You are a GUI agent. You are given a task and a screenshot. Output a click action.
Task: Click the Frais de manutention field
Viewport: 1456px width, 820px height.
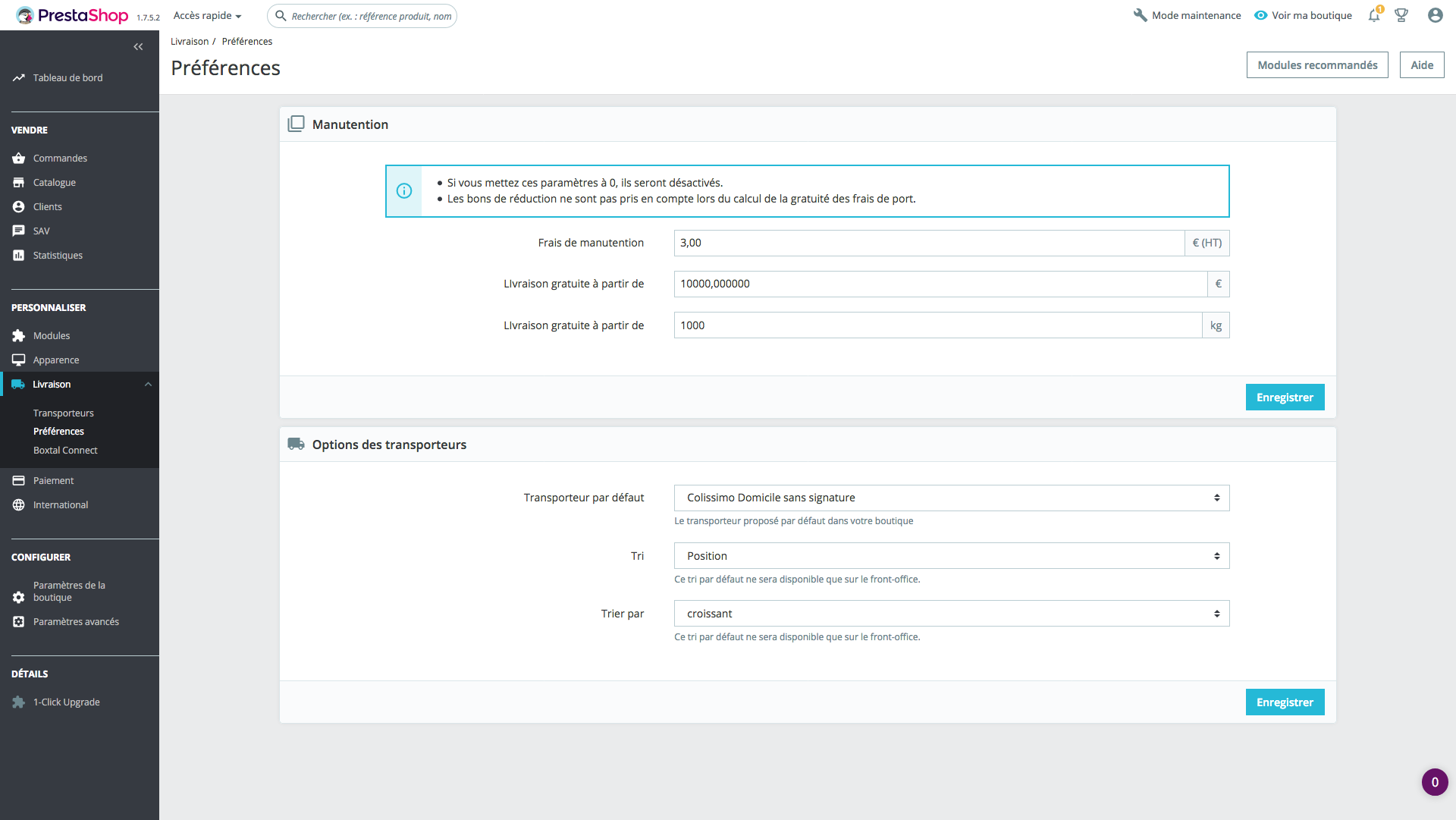(929, 243)
